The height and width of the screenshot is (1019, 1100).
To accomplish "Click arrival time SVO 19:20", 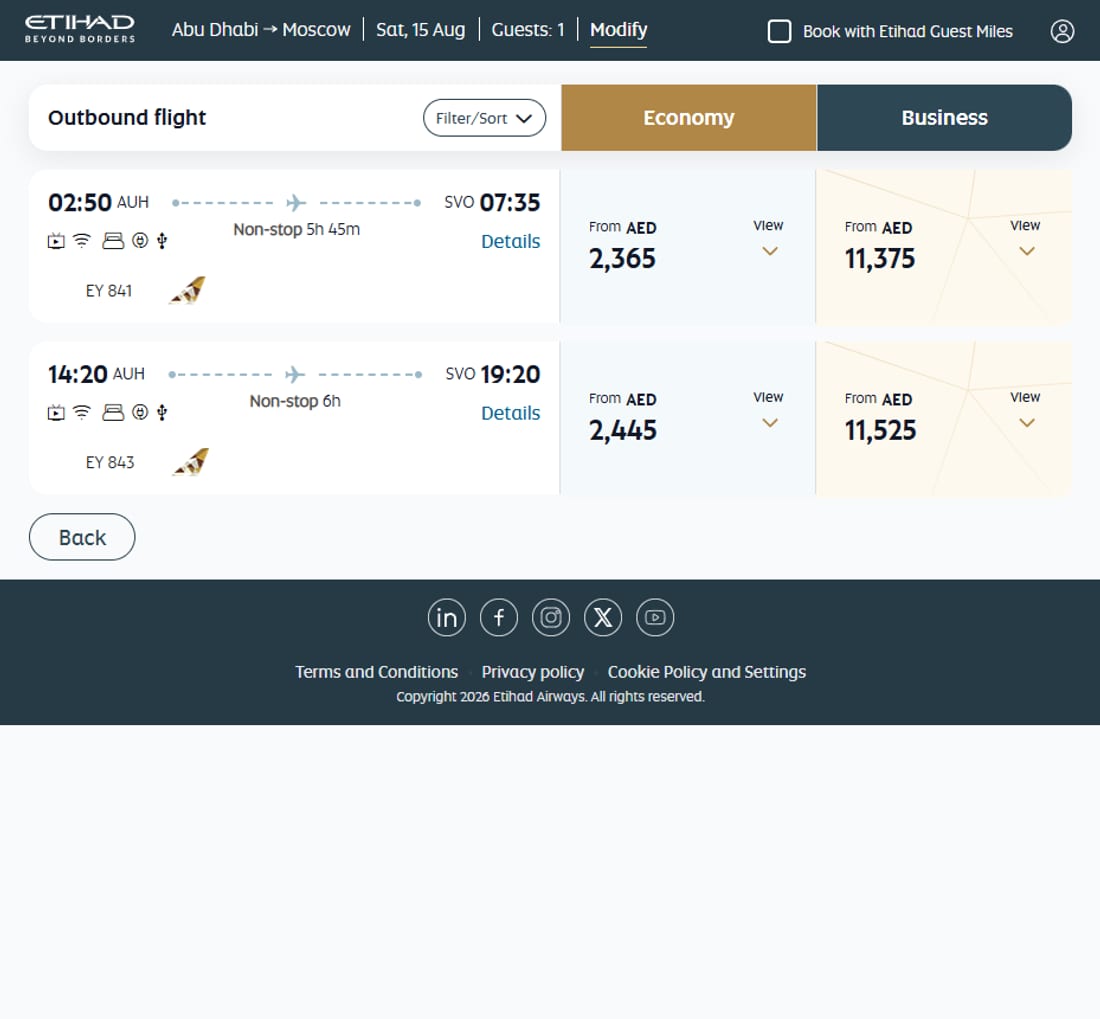I will [x=492, y=374].
